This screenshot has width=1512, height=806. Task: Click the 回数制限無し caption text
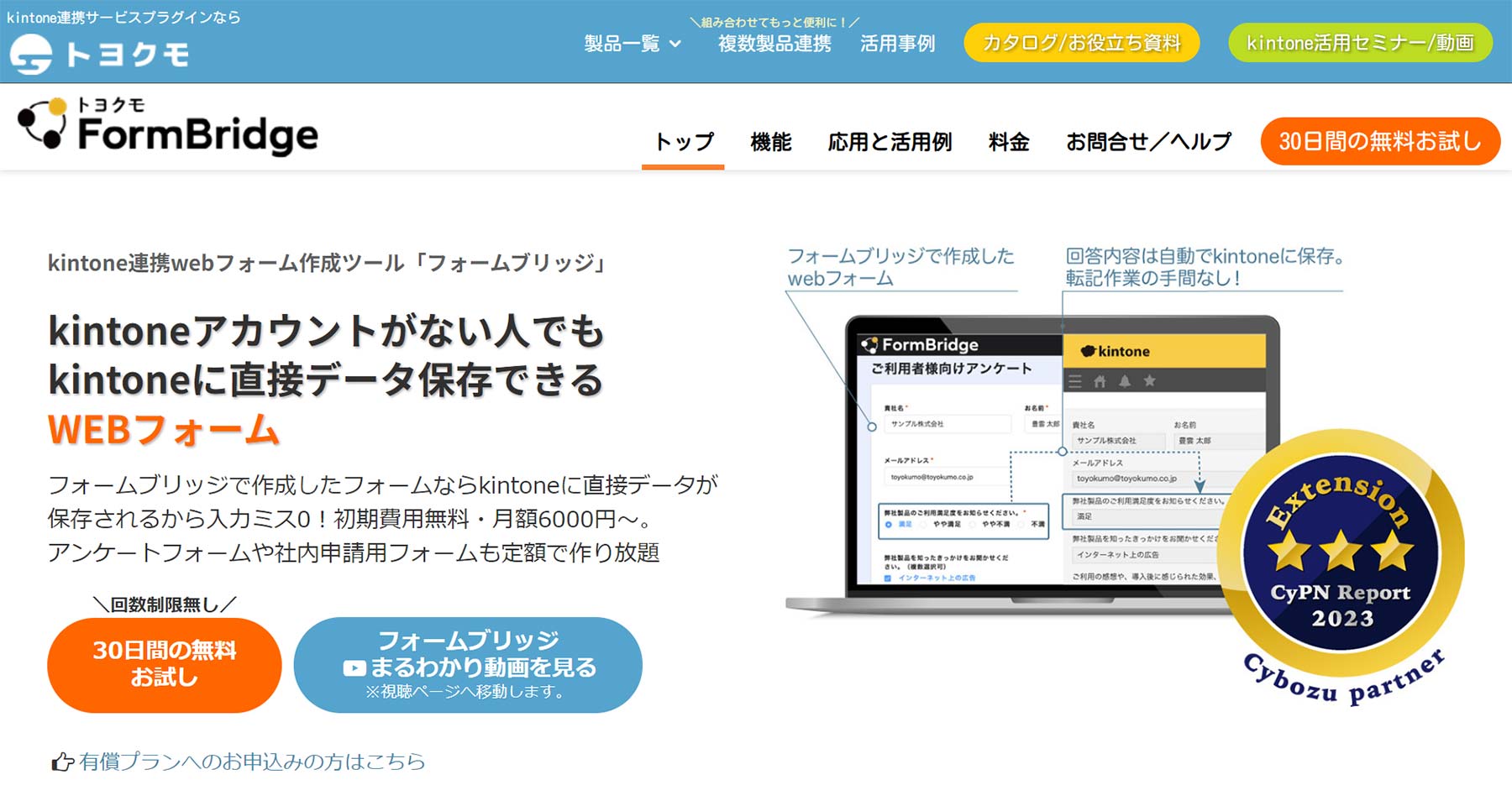165,604
